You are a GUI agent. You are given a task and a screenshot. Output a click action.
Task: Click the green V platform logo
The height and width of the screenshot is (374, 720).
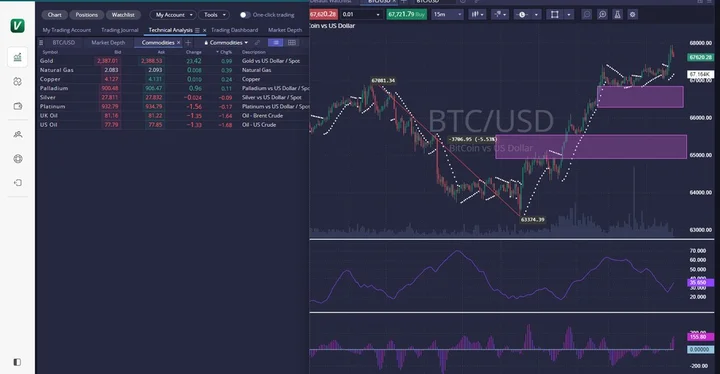pos(17,26)
